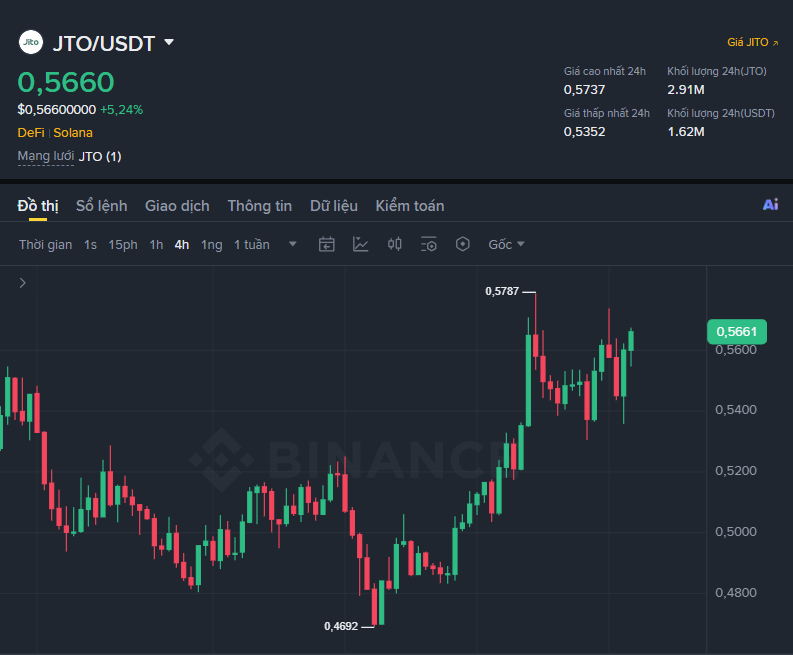Select the 15ph time interval
Screen dimensions: 793x655
[123, 245]
